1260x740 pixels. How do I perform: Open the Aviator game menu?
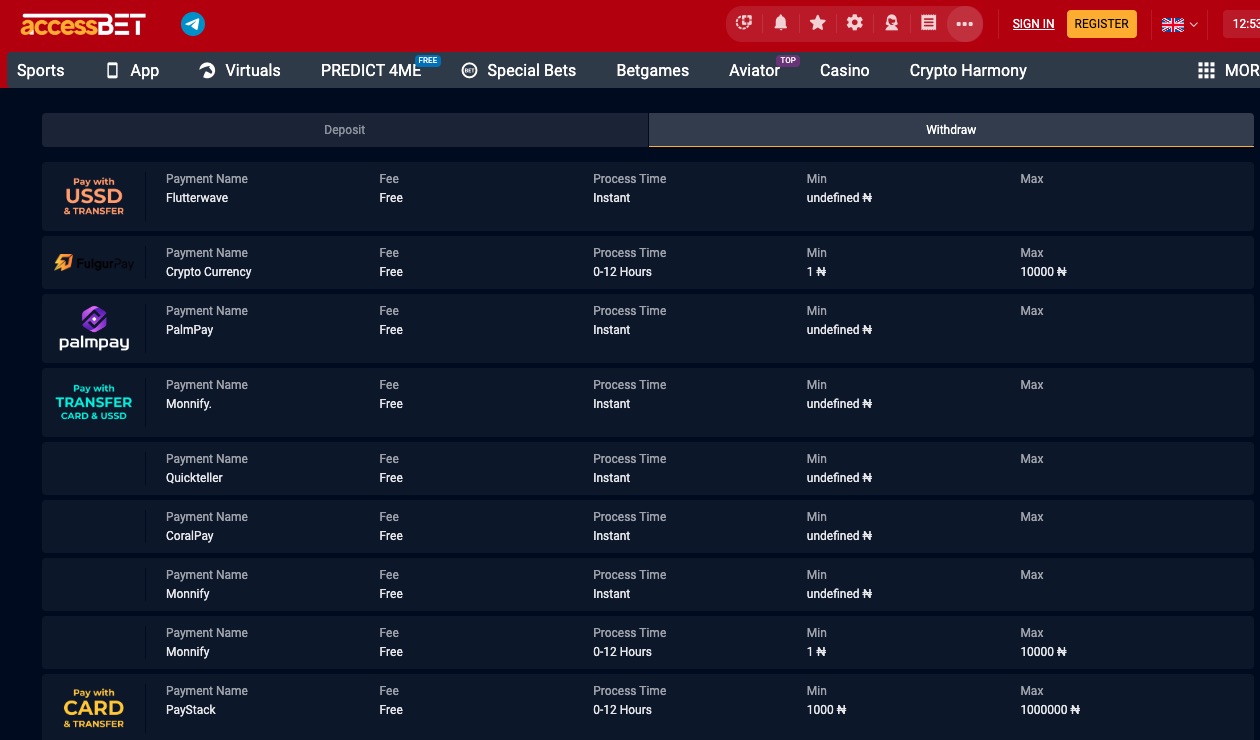[x=755, y=70]
